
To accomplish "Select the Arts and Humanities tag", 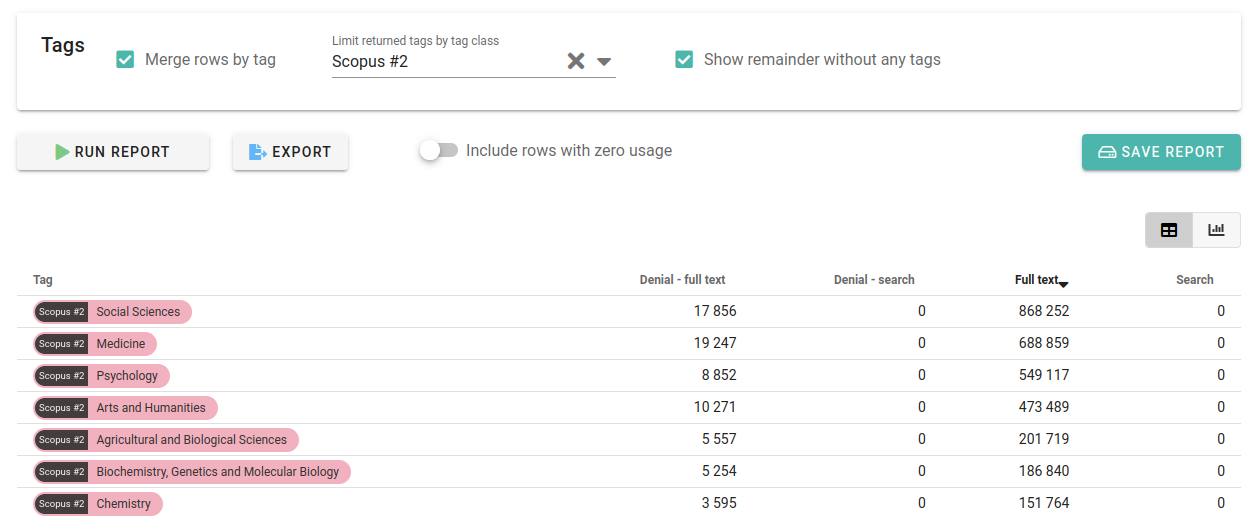I will [125, 408].
